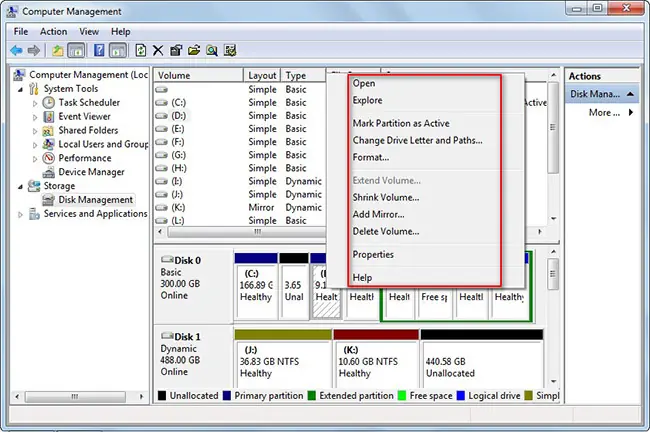The width and height of the screenshot is (650, 432).
Task: Click the blue Back arrow in toolbar
Action: pos(16,51)
